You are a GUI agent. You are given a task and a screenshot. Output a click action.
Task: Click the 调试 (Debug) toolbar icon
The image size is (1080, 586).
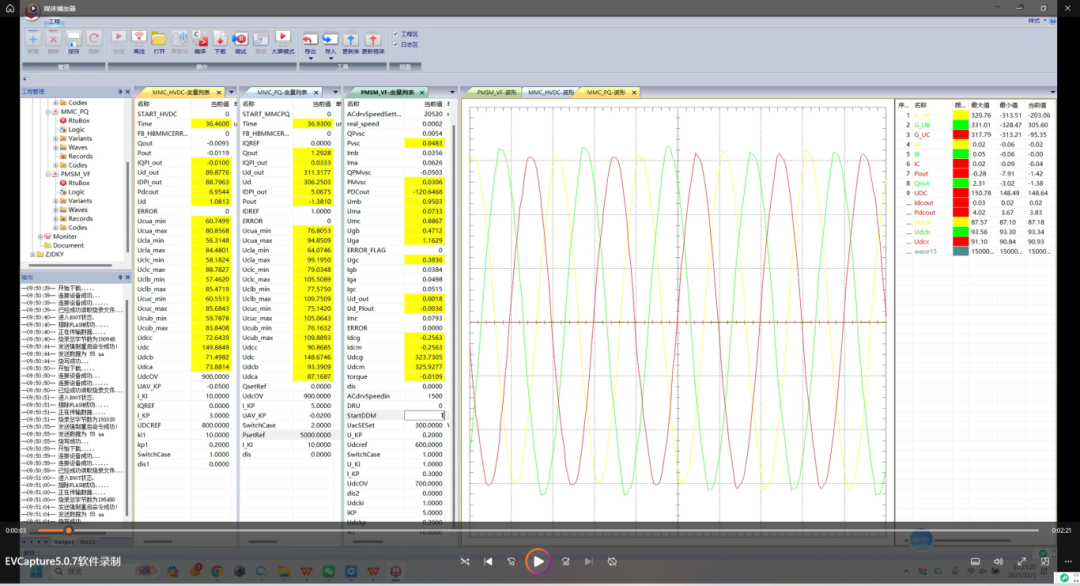pyautogui.click(x=240, y=39)
